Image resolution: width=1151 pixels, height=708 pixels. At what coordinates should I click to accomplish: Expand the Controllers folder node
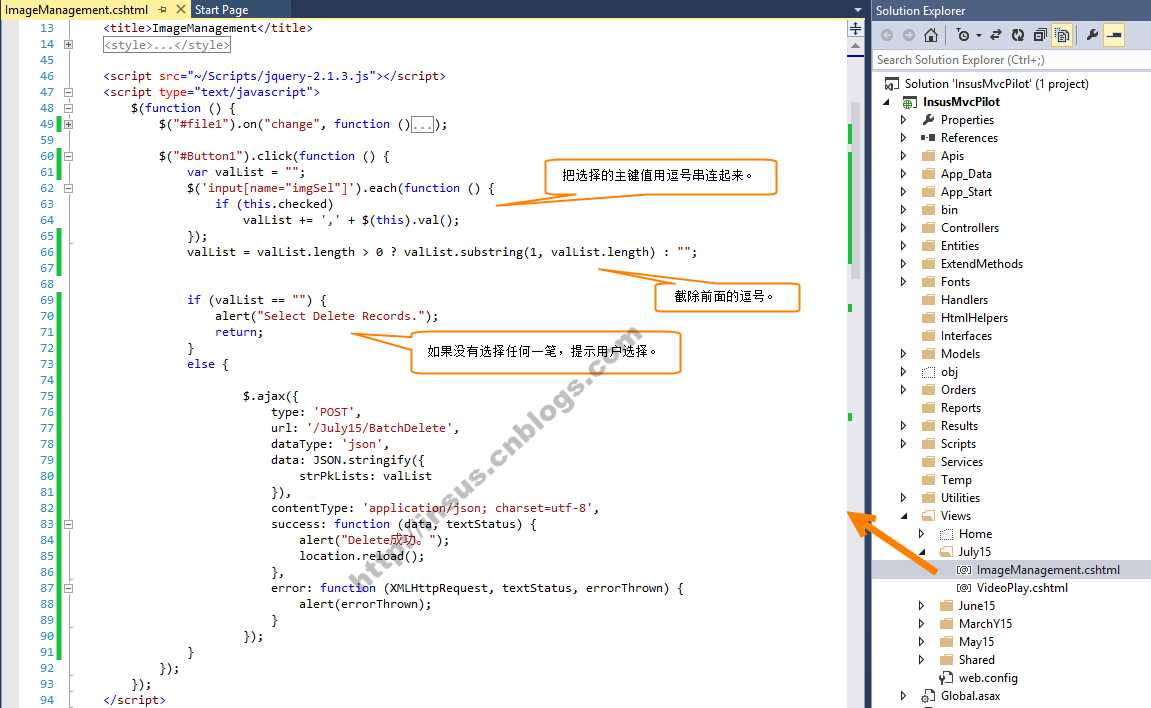click(904, 227)
